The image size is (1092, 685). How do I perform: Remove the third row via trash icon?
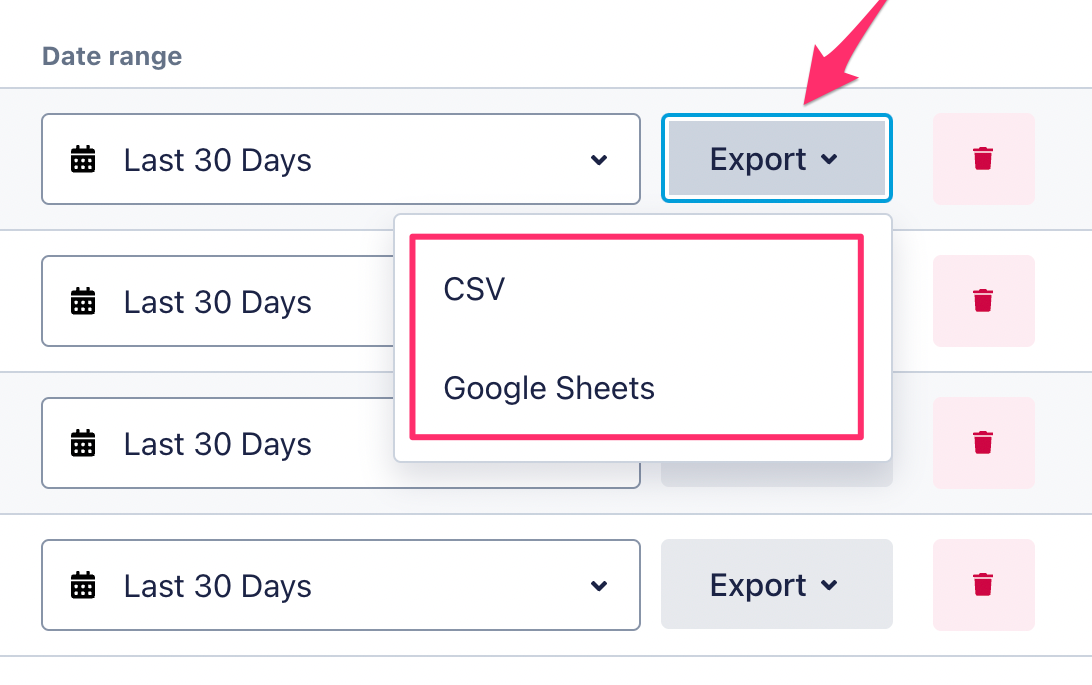coord(983,443)
